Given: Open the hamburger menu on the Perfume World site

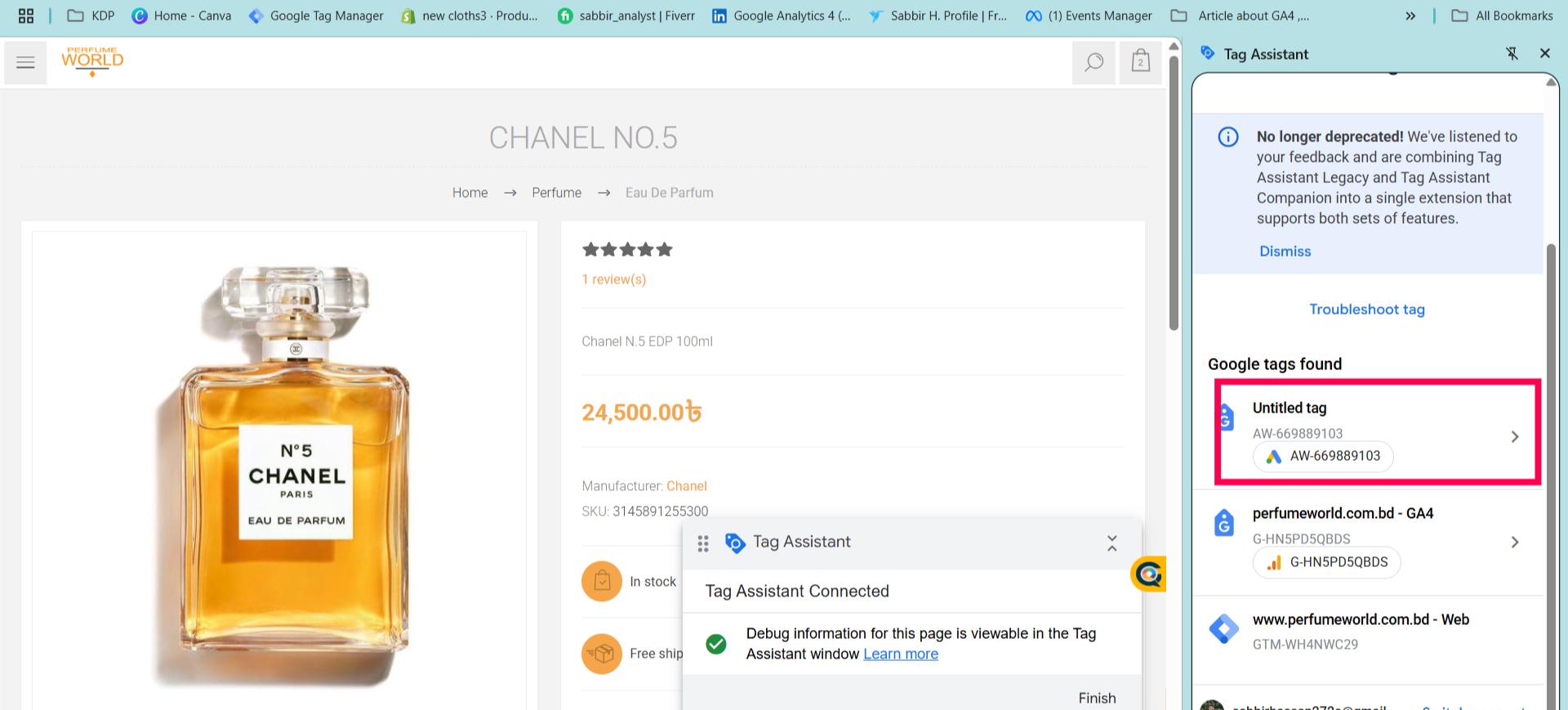Looking at the screenshot, I should [25, 63].
